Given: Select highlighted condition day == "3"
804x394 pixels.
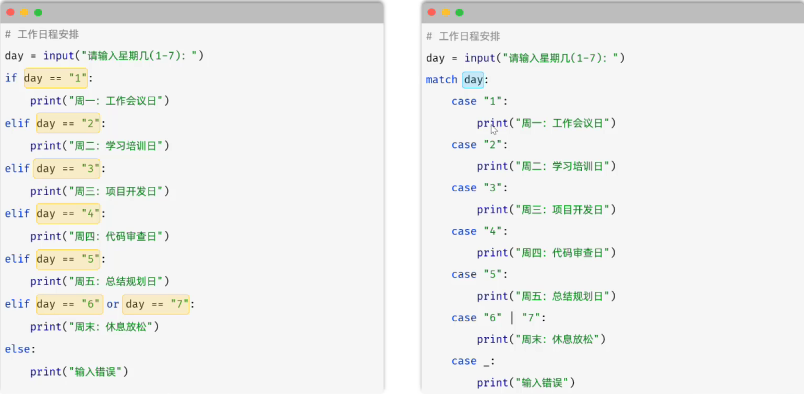Looking at the screenshot, I should 67,169.
